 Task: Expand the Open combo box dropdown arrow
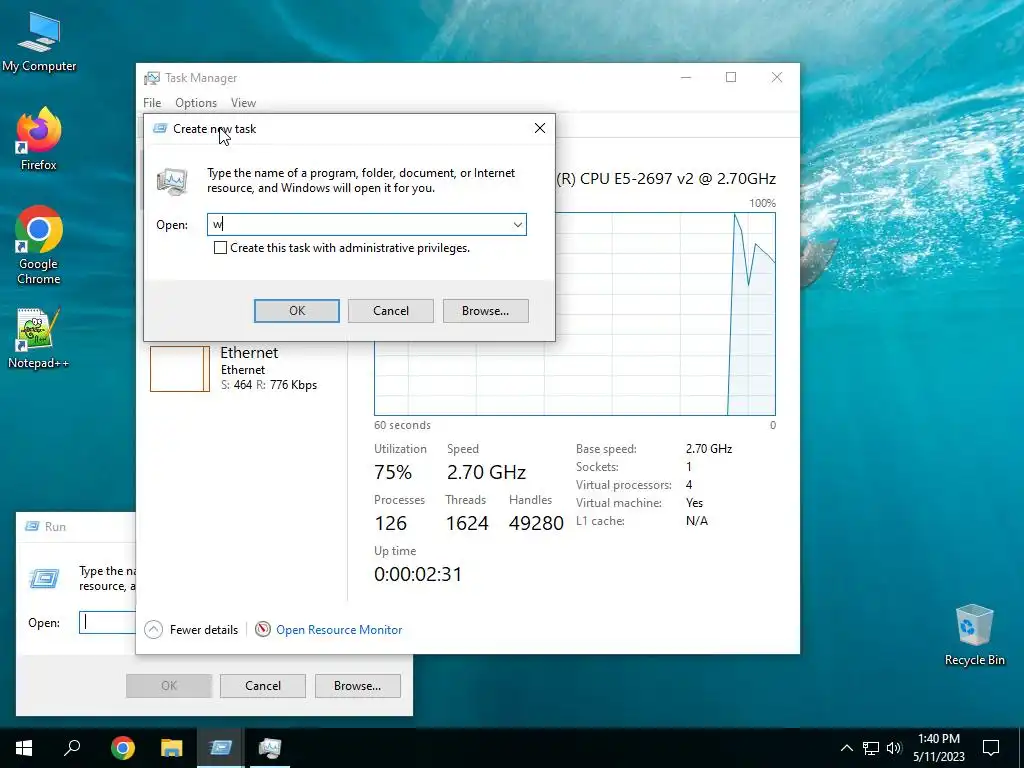click(x=517, y=225)
